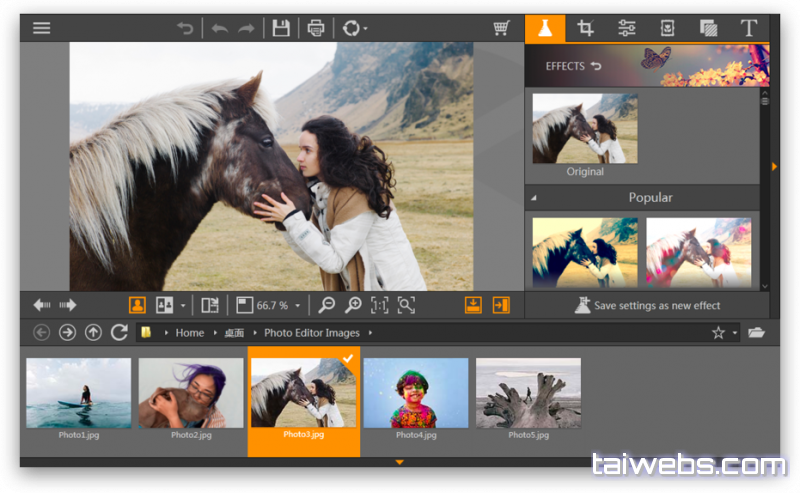Click Home in the path breadcrumb
Viewport: 800px width, 493px height.
click(189, 333)
